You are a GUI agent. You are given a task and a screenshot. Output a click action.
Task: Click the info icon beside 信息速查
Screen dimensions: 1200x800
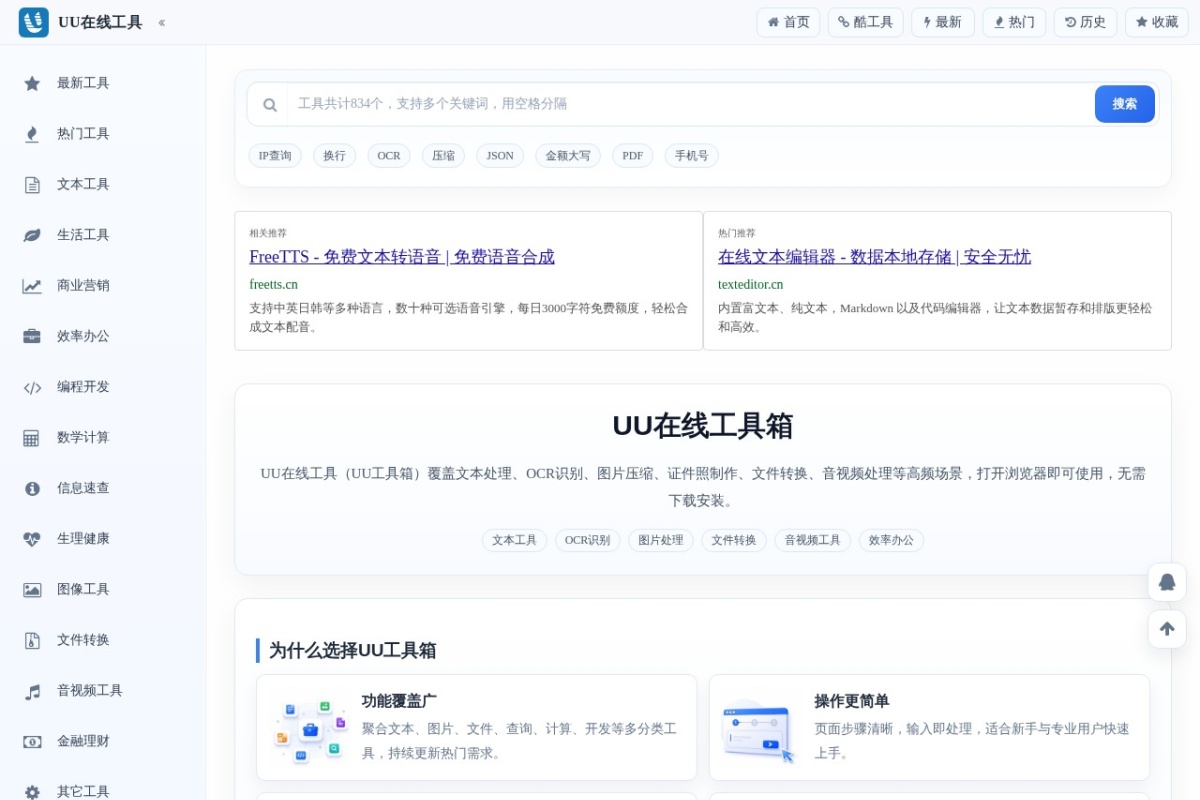pyautogui.click(x=32, y=489)
